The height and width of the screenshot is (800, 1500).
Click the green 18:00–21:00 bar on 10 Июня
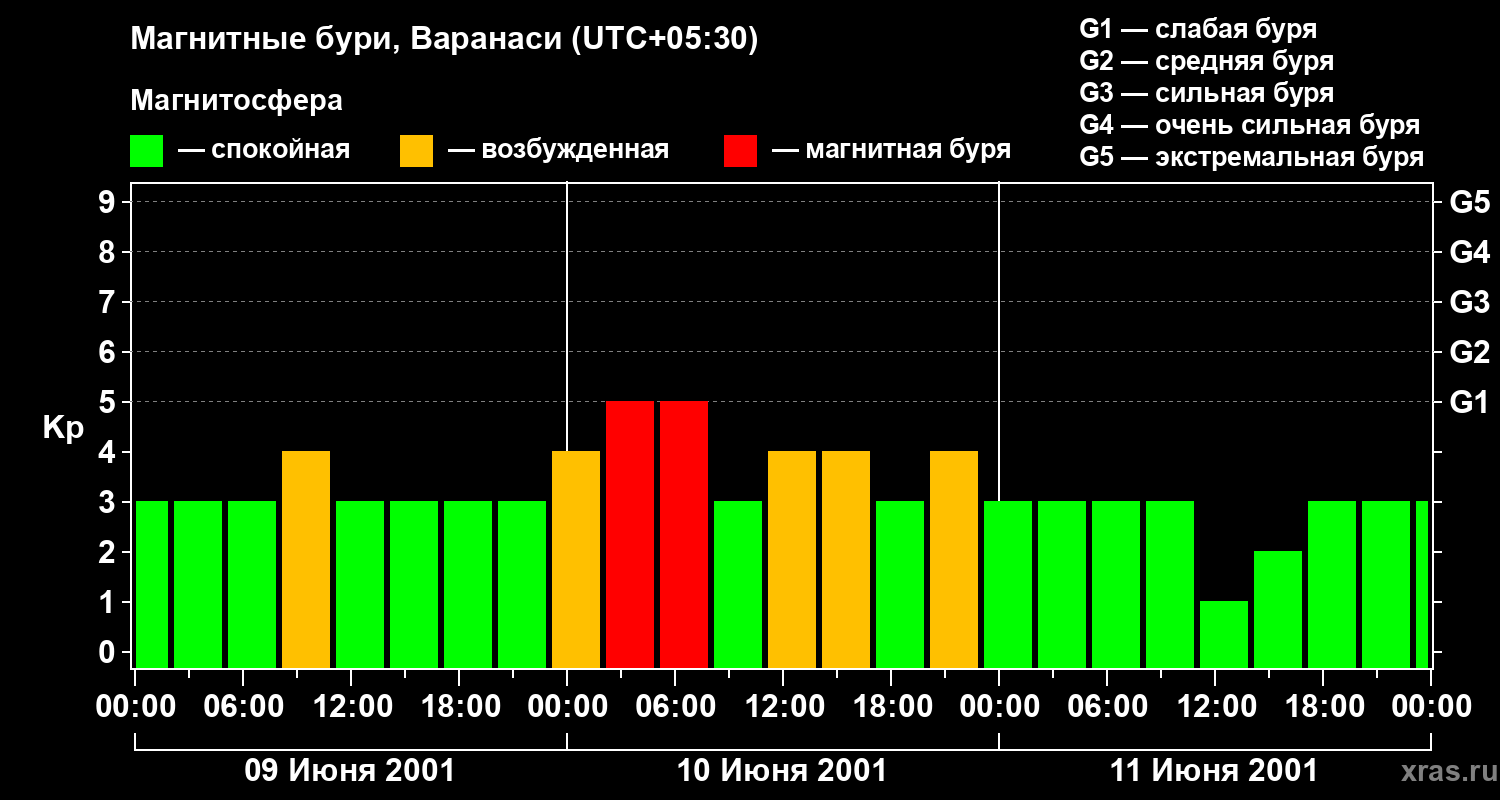tap(900, 585)
